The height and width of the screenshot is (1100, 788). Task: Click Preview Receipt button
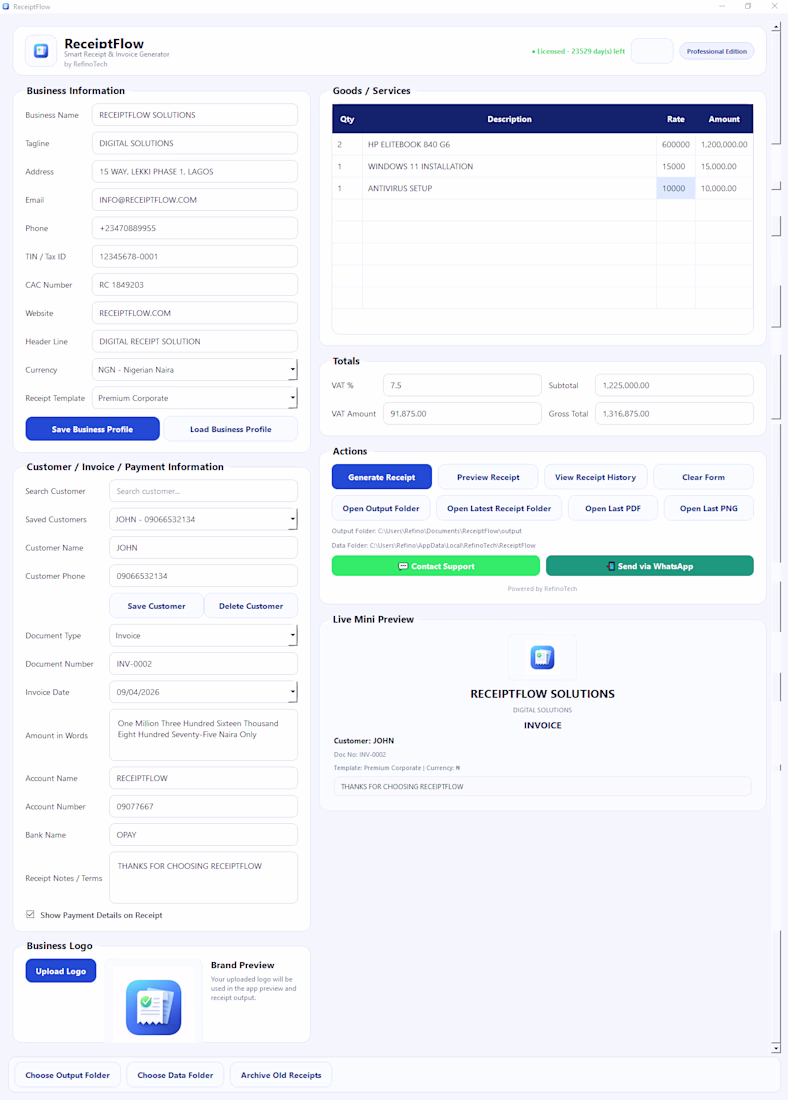[x=488, y=477]
